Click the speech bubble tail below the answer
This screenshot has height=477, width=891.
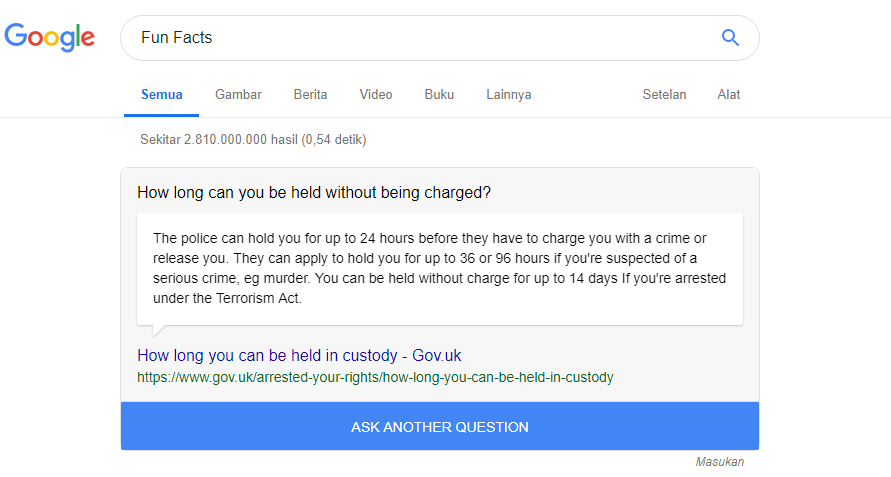(158, 331)
